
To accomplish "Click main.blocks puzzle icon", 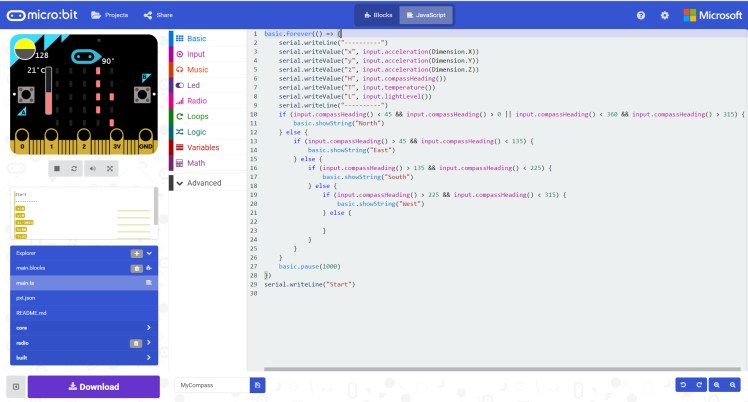I will (149, 268).
